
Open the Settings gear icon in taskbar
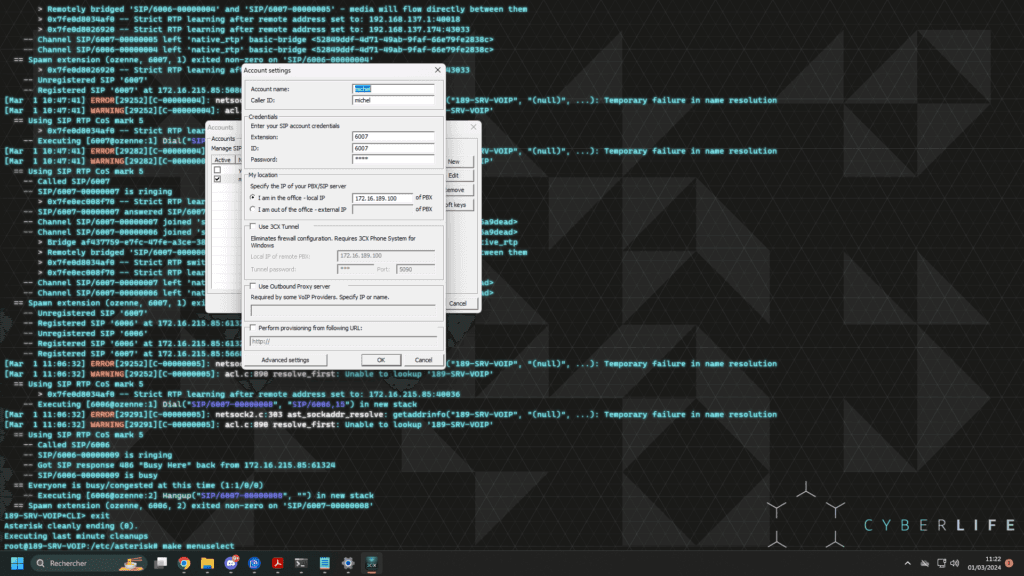(x=348, y=564)
